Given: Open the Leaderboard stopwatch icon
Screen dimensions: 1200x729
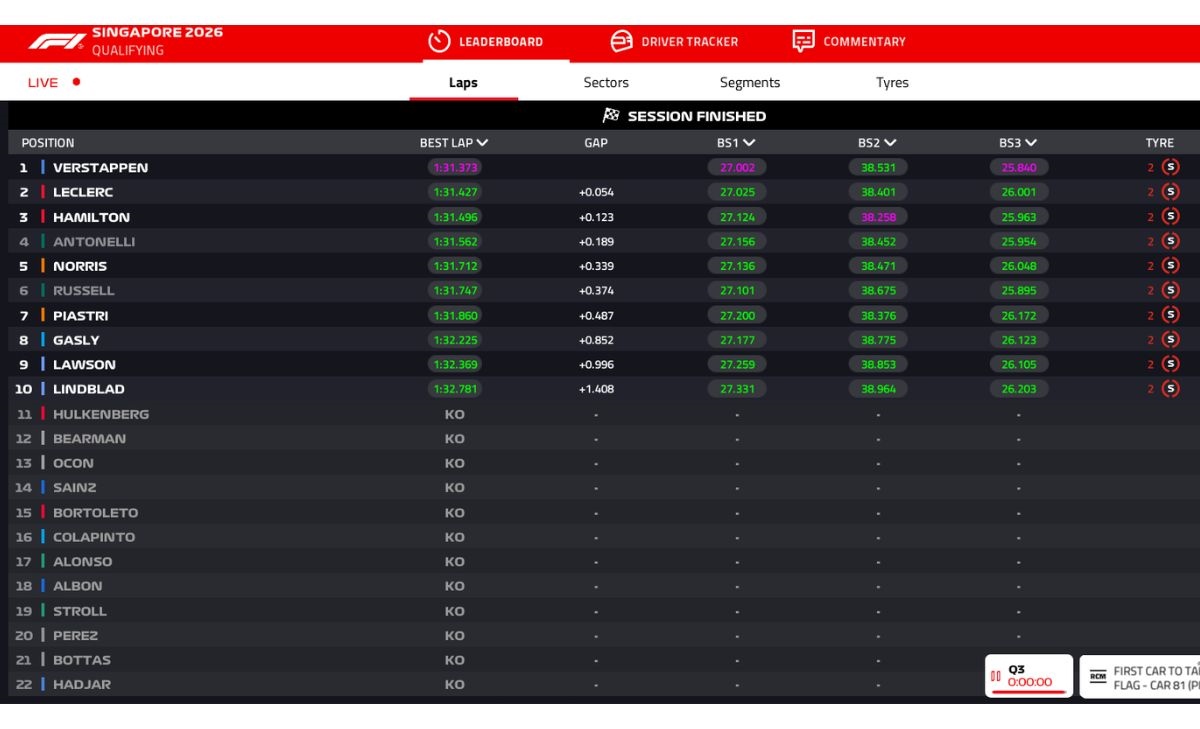Looking at the screenshot, I should (439, 41).
